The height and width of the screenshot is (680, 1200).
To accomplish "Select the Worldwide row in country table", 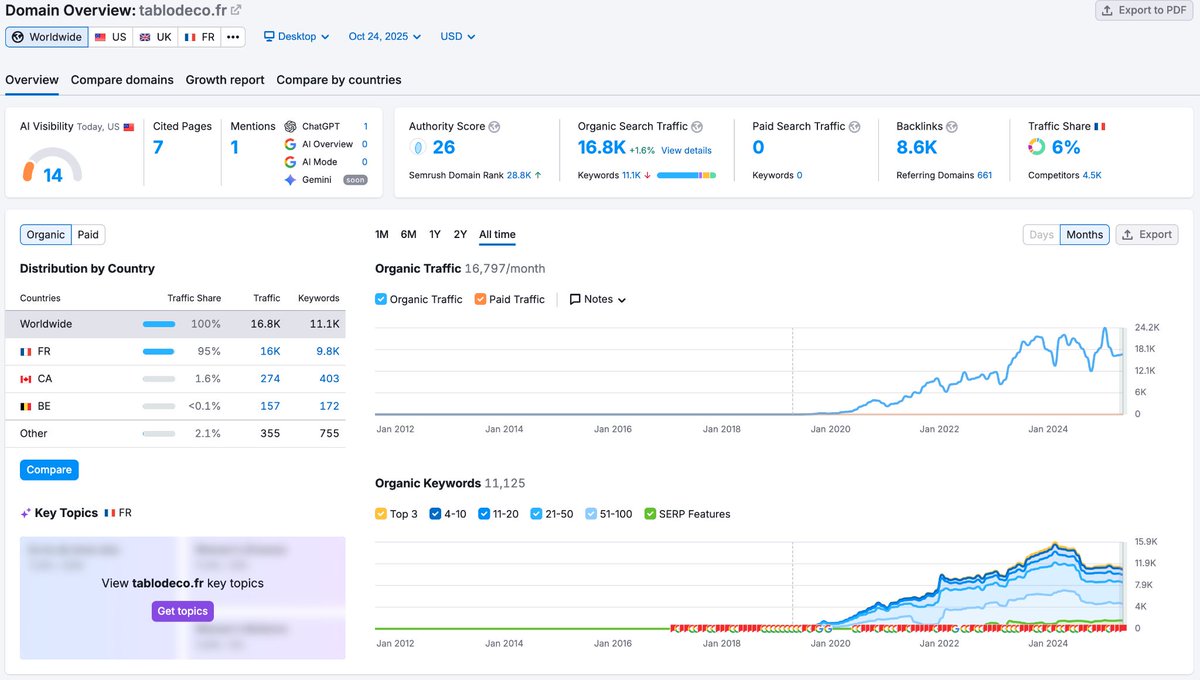I will click(x=175, y=324).
